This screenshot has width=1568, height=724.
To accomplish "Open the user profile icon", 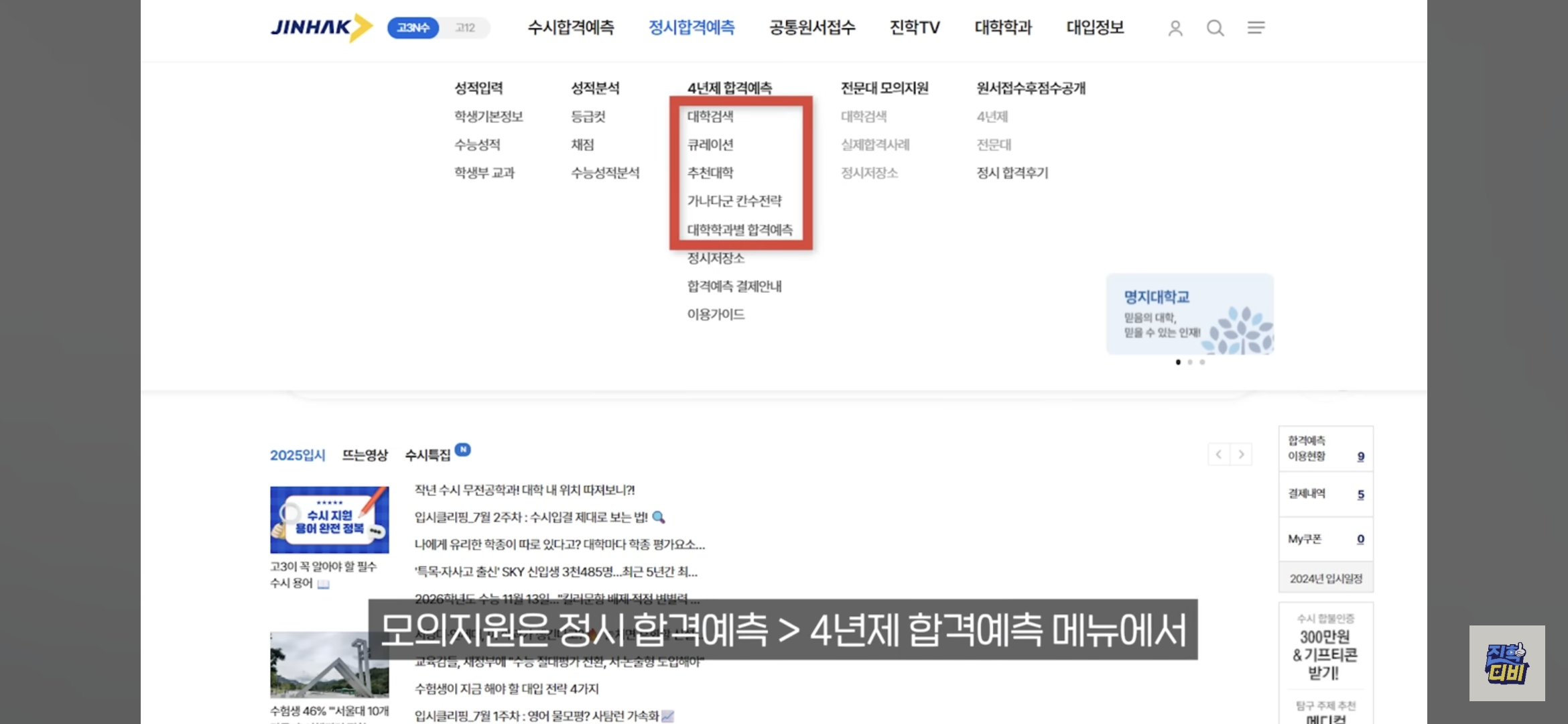I will tap(1175, 28).
